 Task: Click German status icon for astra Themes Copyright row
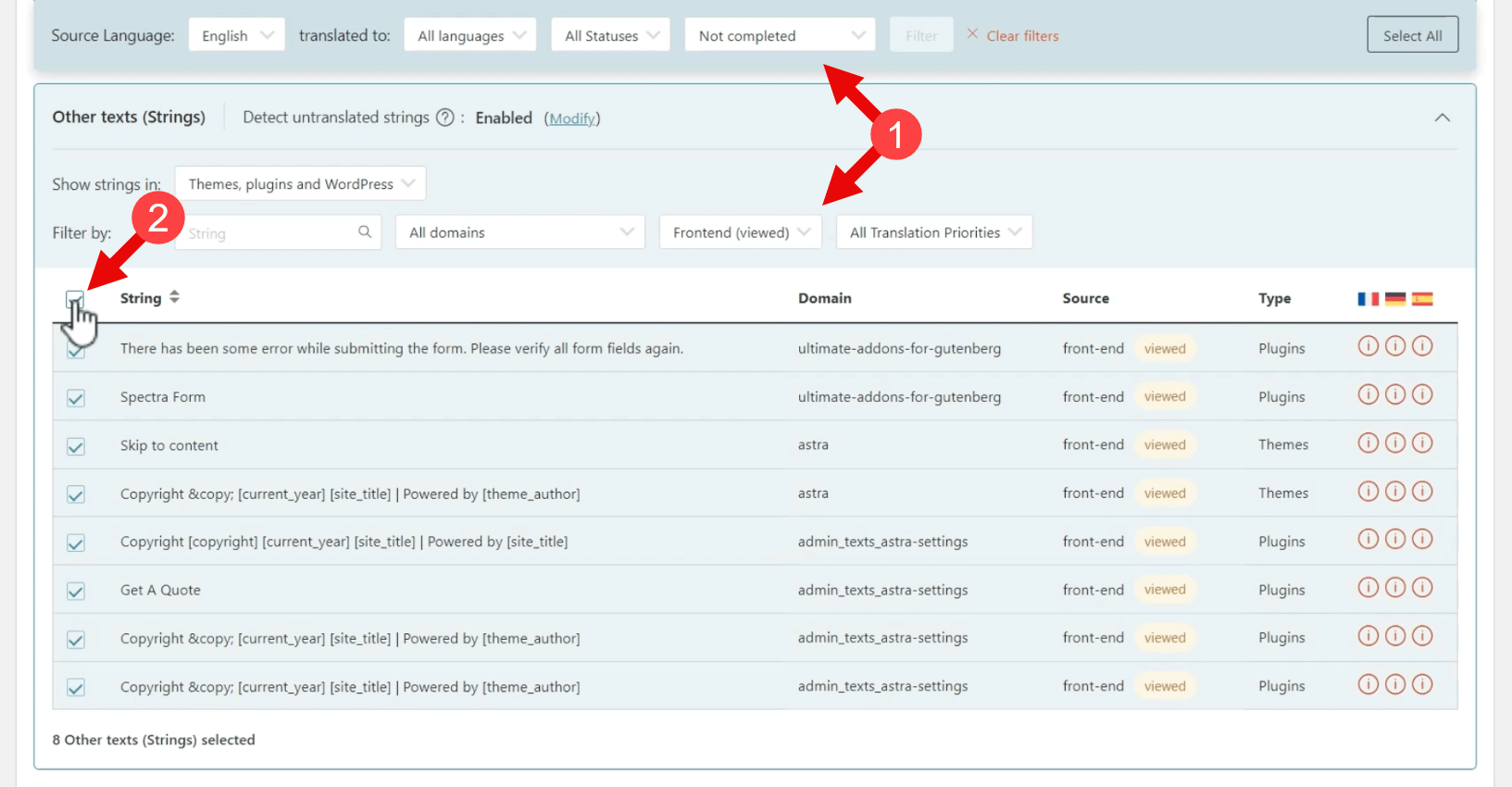coord(1395,491)
